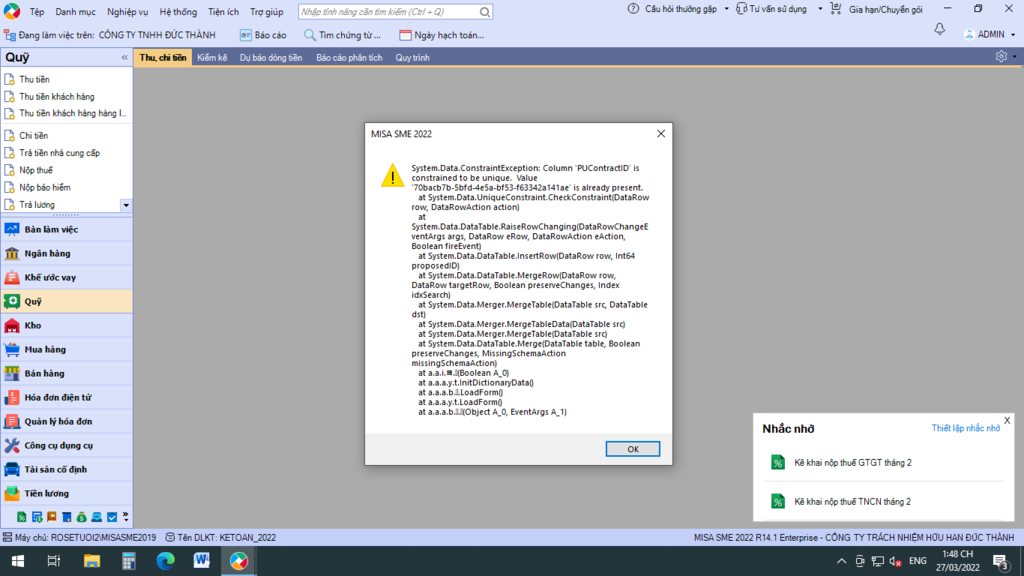Open the Hóa đơn điện tử module
The width and height of the screenshot is (1024, 576).
(x=67, y=397)
